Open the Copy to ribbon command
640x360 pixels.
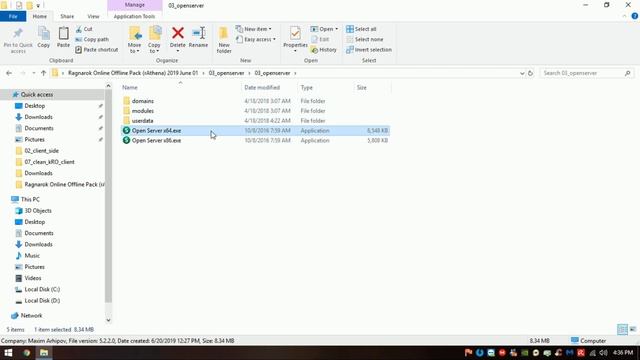154,40
